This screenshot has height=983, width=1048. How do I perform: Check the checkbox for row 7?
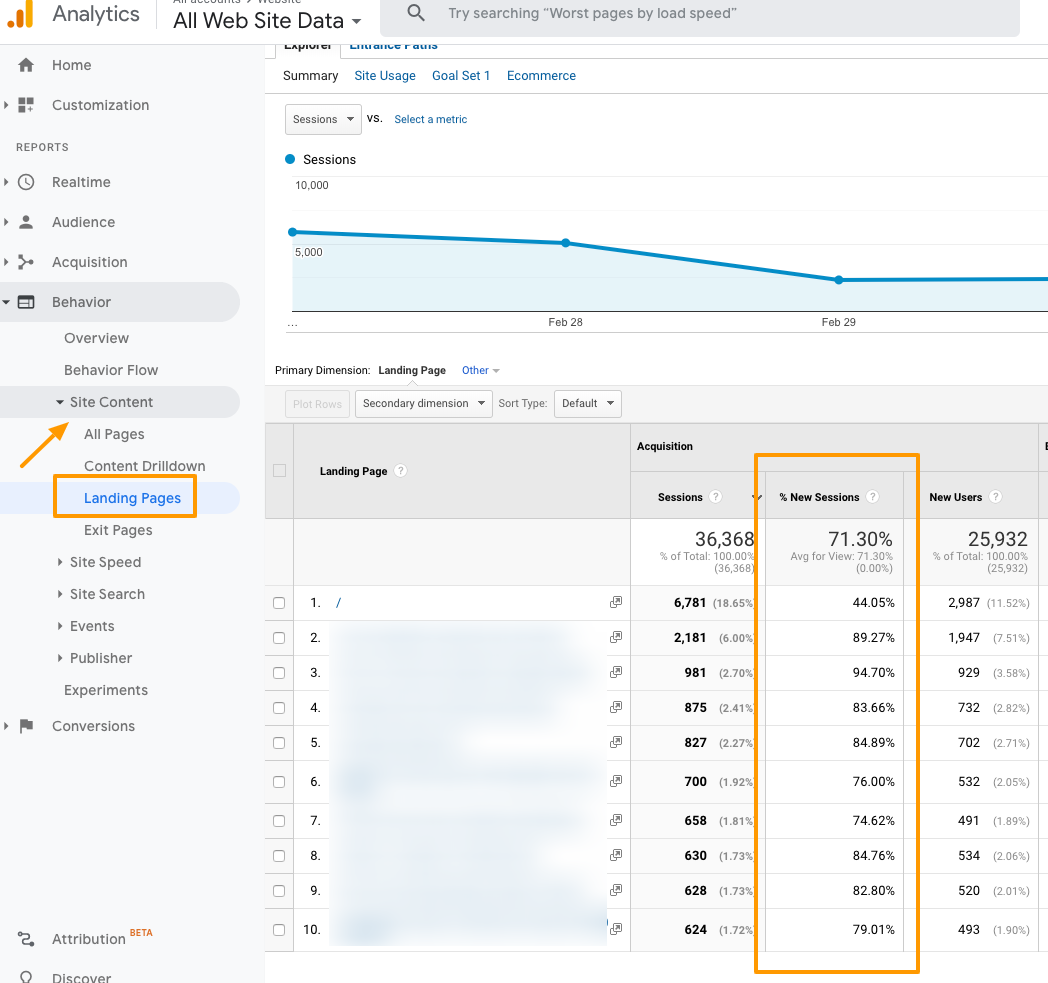click(x=279, y=821)
